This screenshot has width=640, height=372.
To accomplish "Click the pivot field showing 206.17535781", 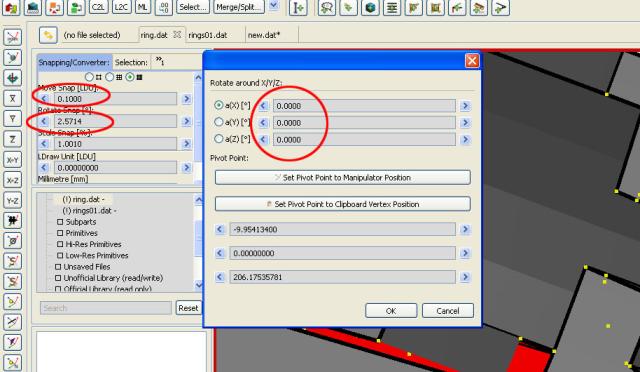I will 342,277.
